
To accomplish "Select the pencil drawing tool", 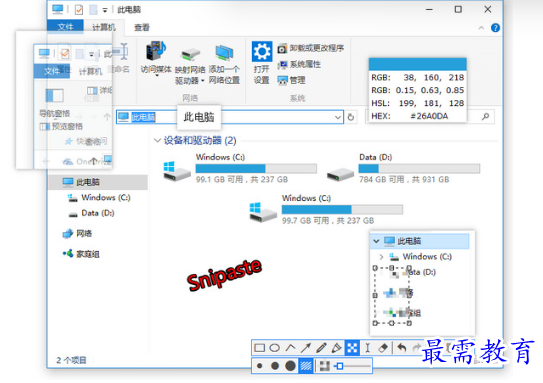I will point(321,348).
